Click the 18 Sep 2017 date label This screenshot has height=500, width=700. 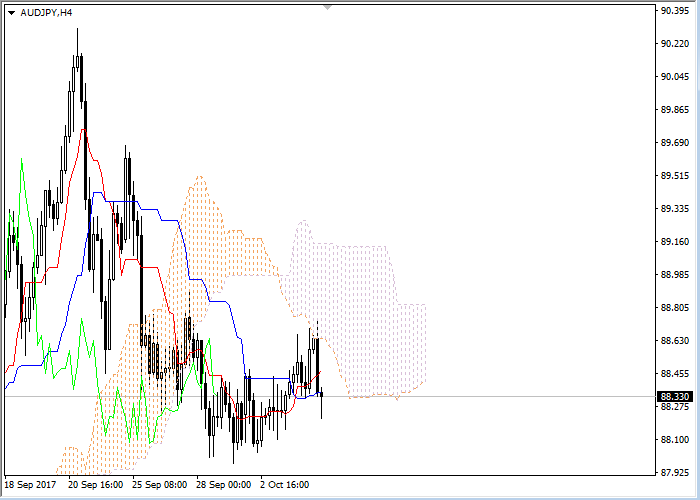coord(30,485)
